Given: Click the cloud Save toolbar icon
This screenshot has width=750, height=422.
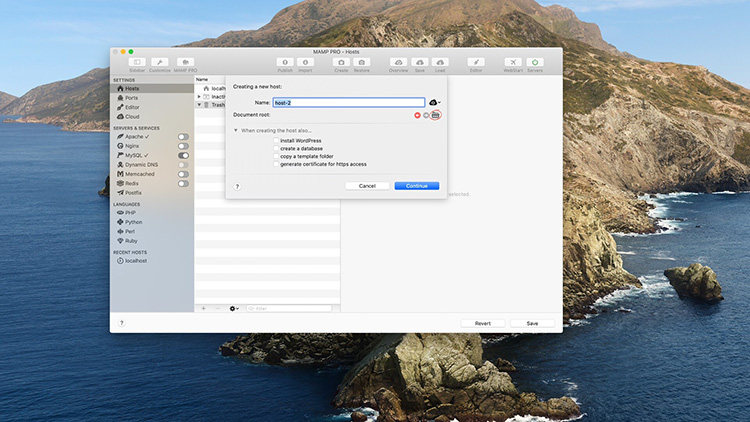Looking at the screenshot, I should click(x=419, y=62).
